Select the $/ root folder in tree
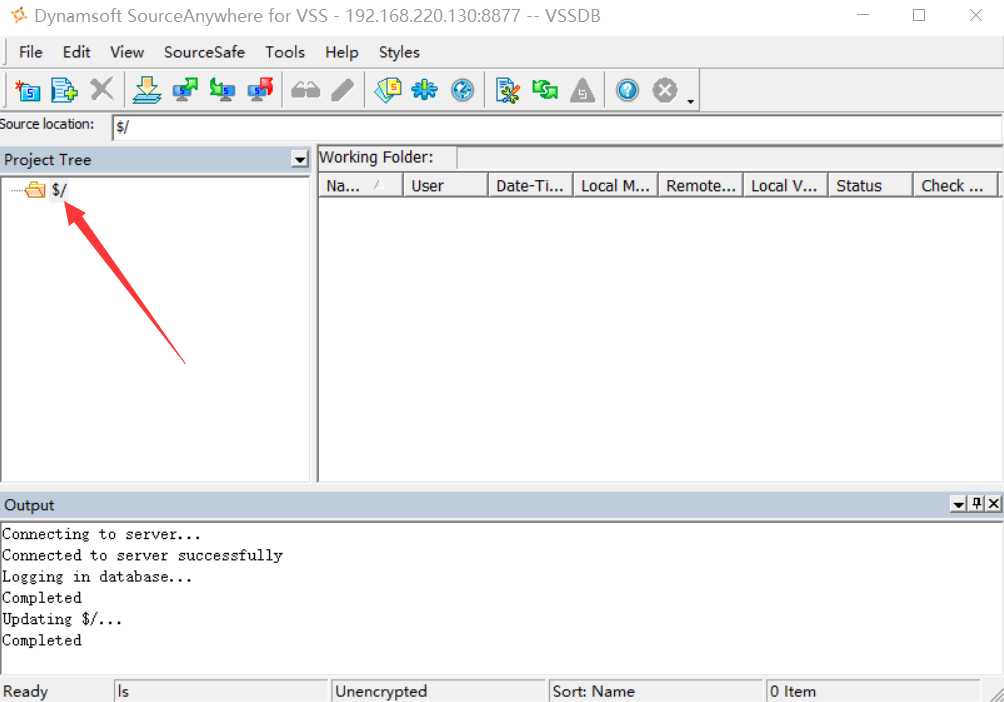The width and height of the screenshot is (1004, 702). 59,190
